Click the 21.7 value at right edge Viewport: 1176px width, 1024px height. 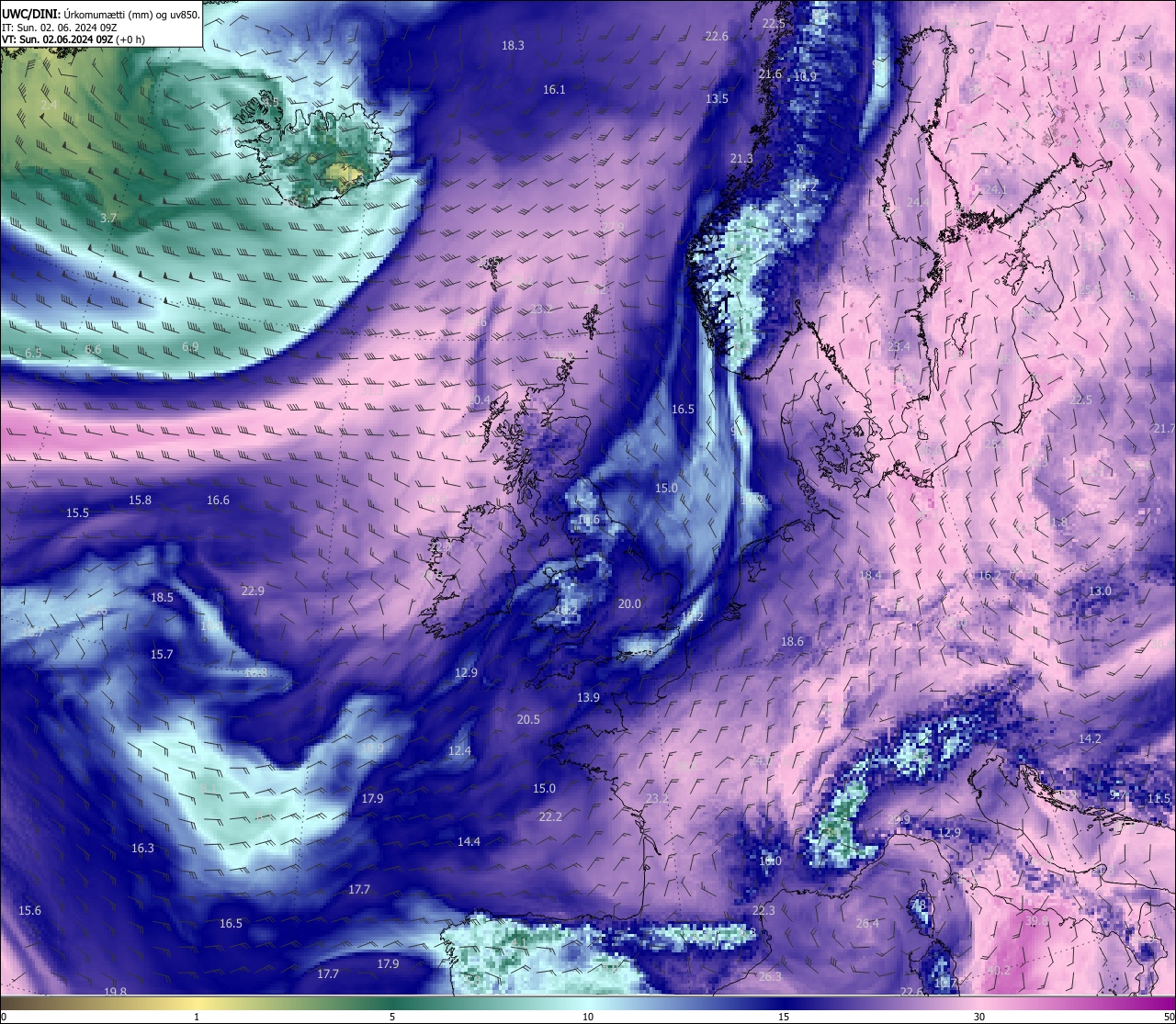click(1164, 428)
